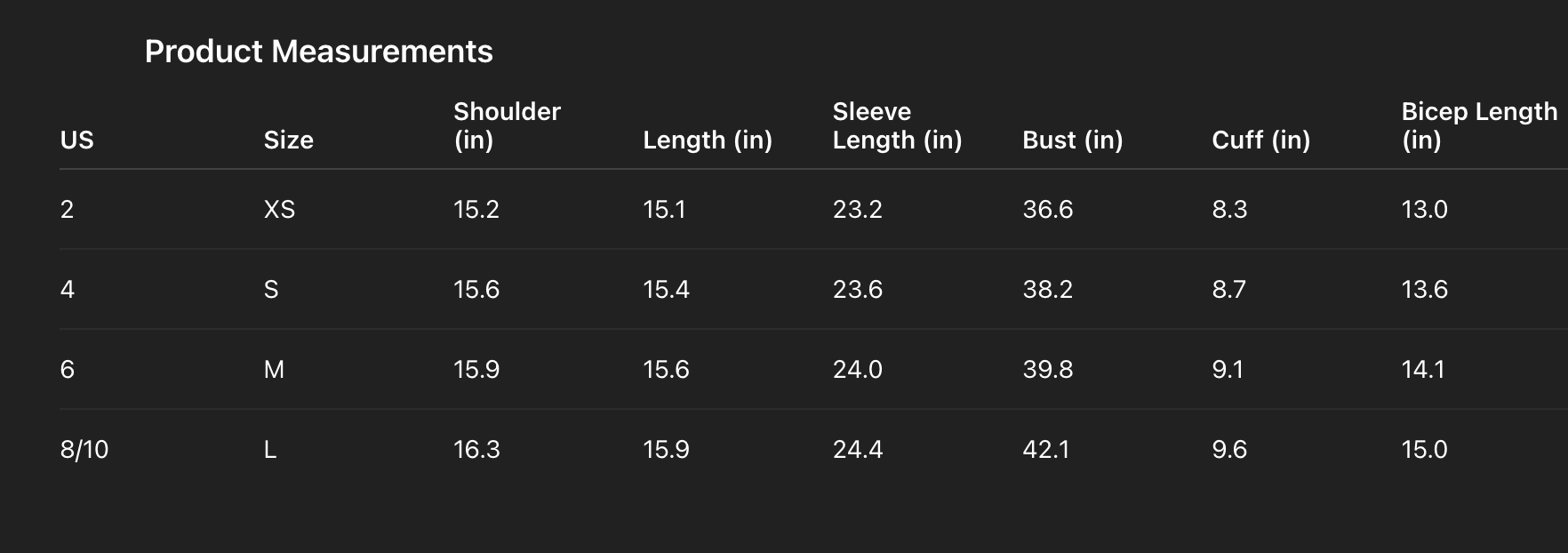Click the sleeve length value 23.6
This screenshot has height=553, width=1568.
pos(857,289)
